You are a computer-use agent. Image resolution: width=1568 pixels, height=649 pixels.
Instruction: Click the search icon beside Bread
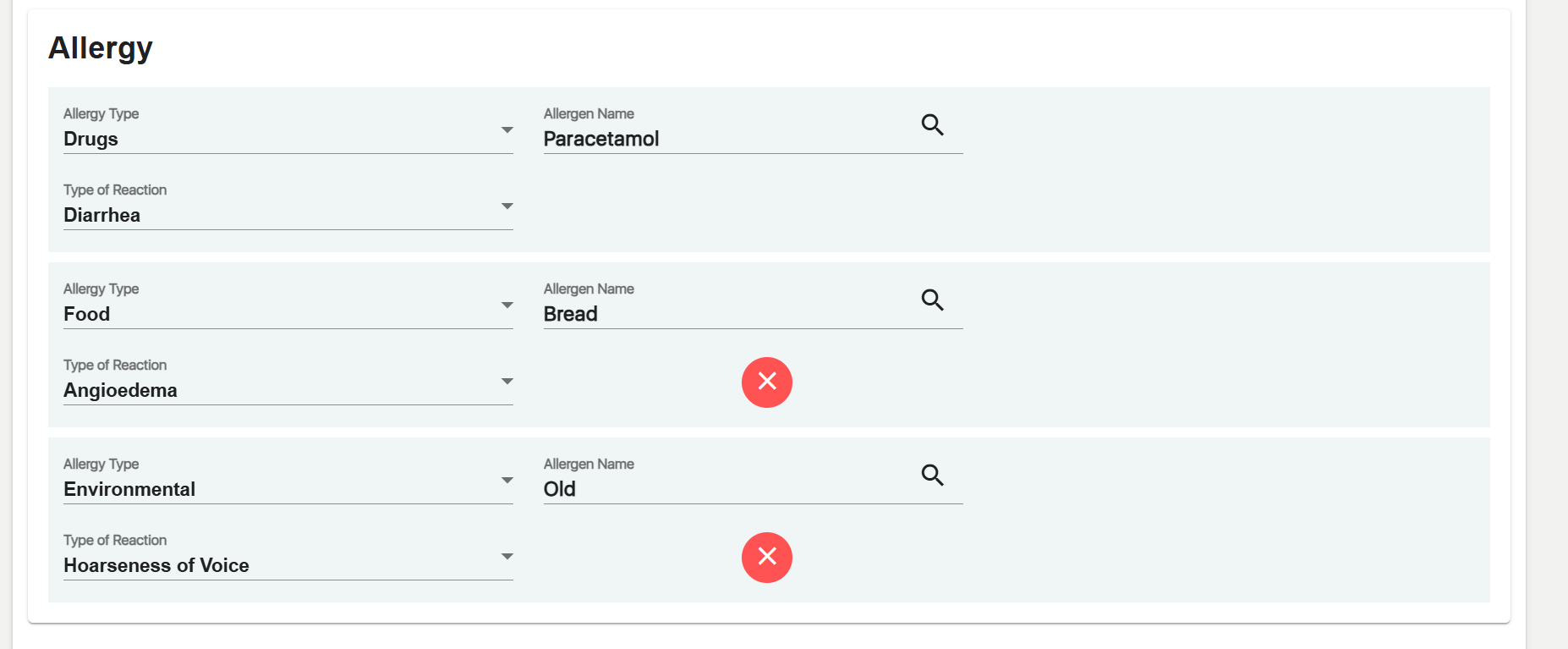[932, 300]
